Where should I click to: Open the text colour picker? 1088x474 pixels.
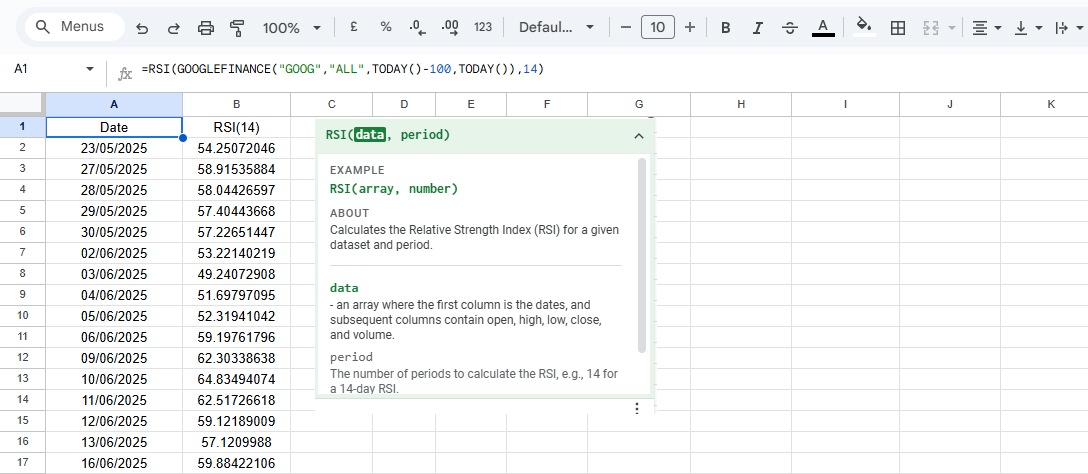[x=823, y=28]
